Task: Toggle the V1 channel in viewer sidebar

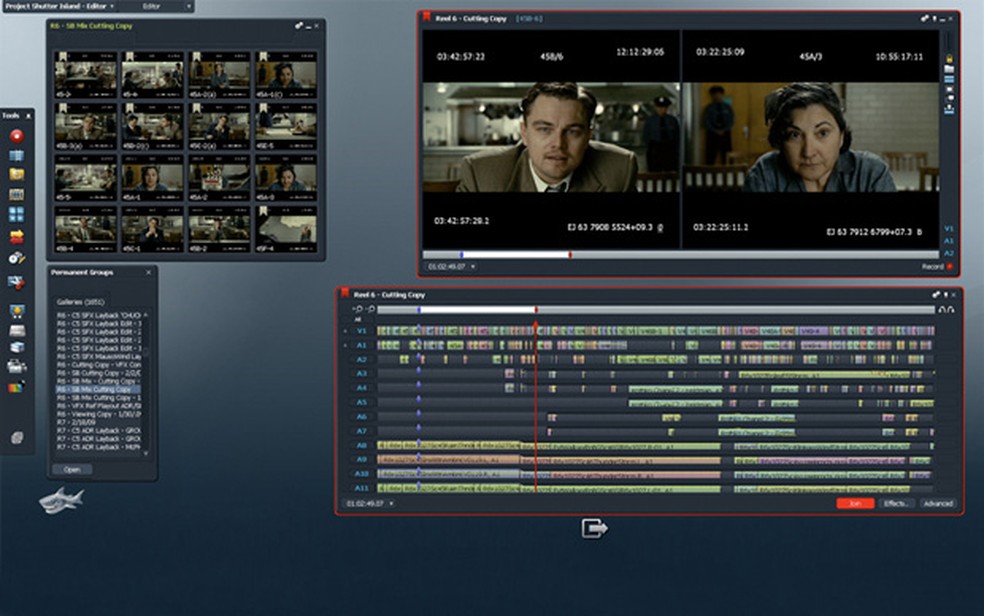Action: 949,229
